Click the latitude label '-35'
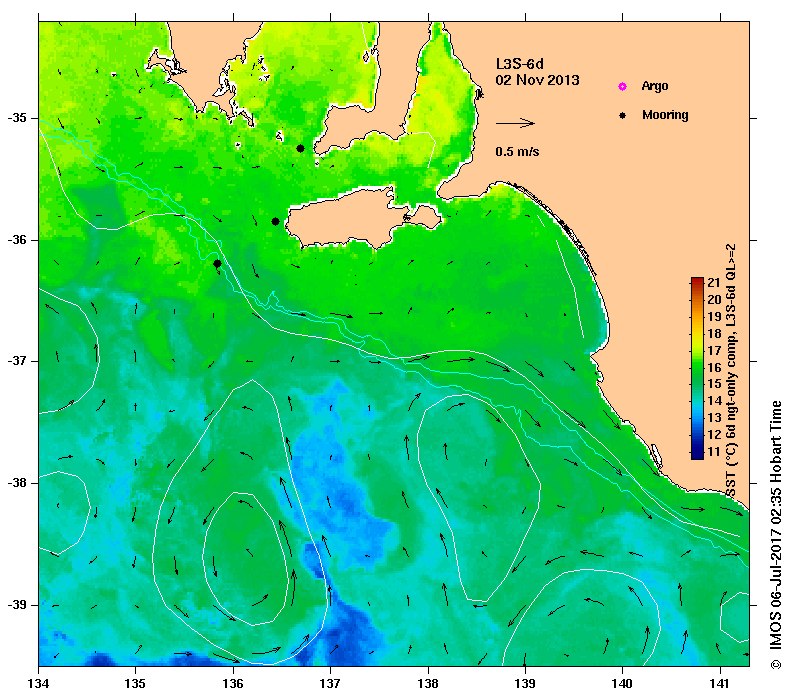This screenshot has width=791, height=700. tap(17, 118)
